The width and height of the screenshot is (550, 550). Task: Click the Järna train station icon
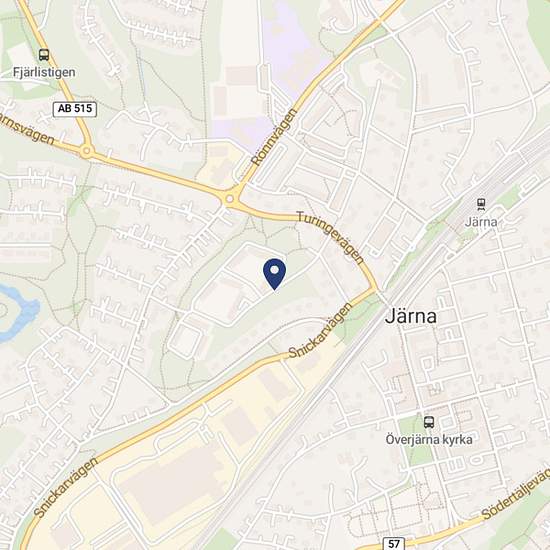pyautogui.click(x=481, y=204)
